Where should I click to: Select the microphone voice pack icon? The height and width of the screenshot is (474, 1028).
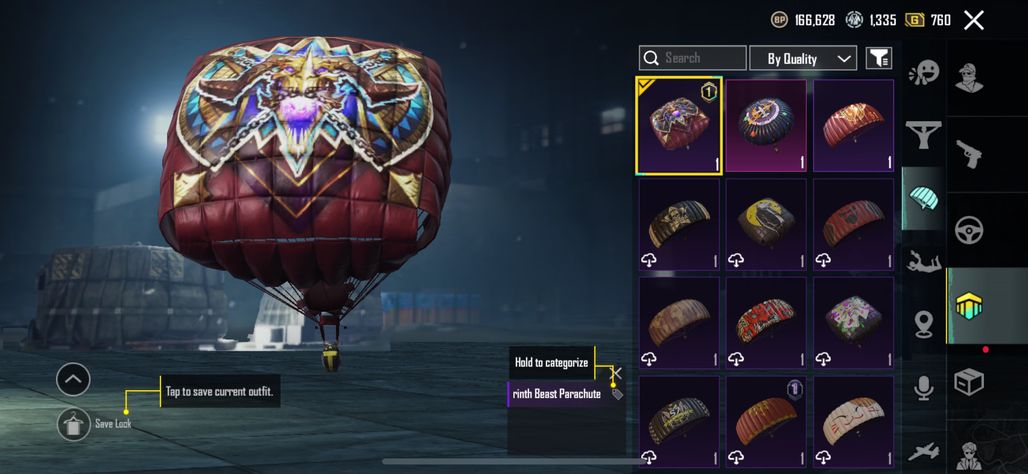pyautogui.click(x=924, y=387)
